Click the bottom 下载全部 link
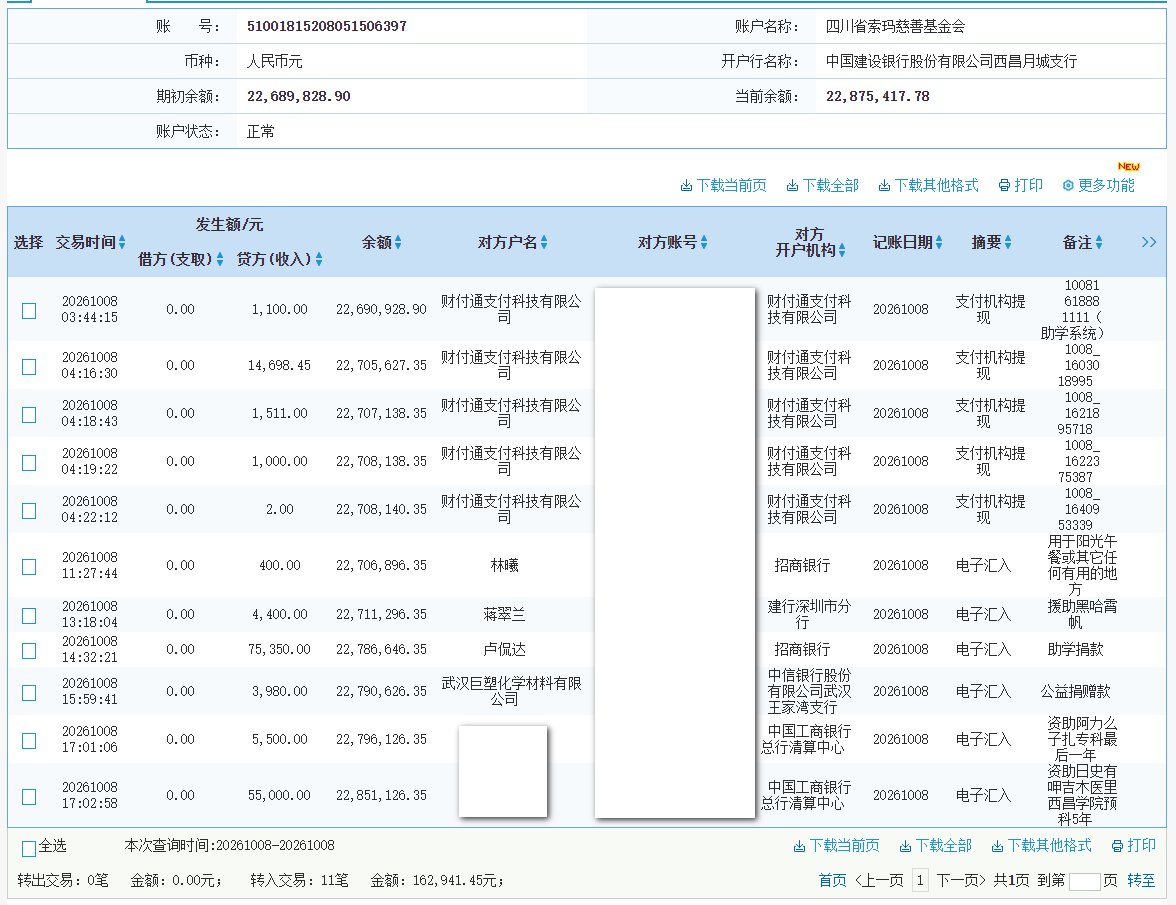This screenshot has width=1176, height=905. (935, 846)
